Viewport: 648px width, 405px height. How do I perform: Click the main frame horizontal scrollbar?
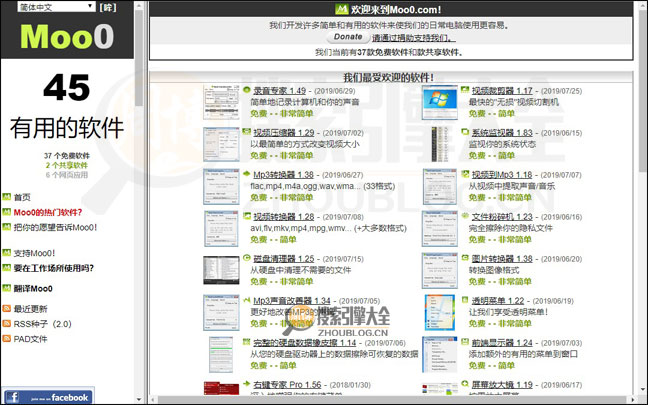(x=393, y=400)
